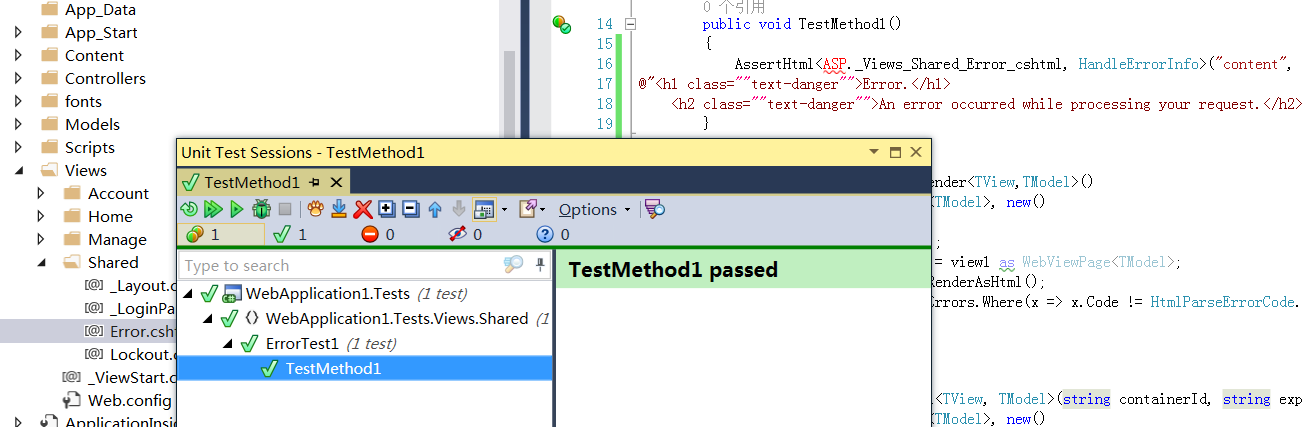Toggle the passed tests filter showing 1
Image resolution: width=1302 pixels, height=427 pixels.
click(290, 234)
